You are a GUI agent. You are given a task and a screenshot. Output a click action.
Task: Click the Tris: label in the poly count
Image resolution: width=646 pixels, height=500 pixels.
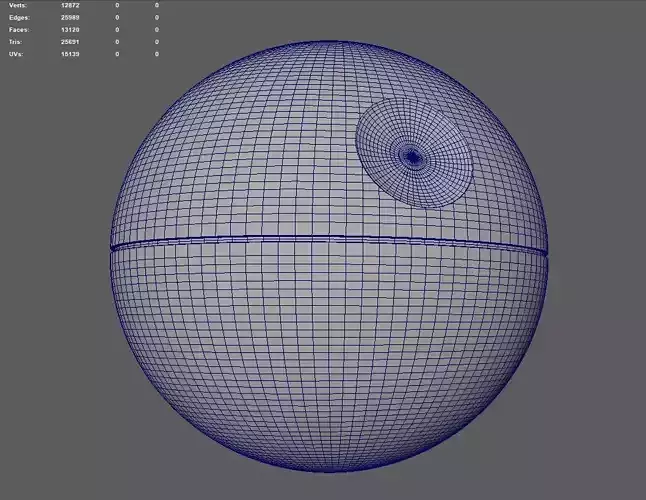15,42
